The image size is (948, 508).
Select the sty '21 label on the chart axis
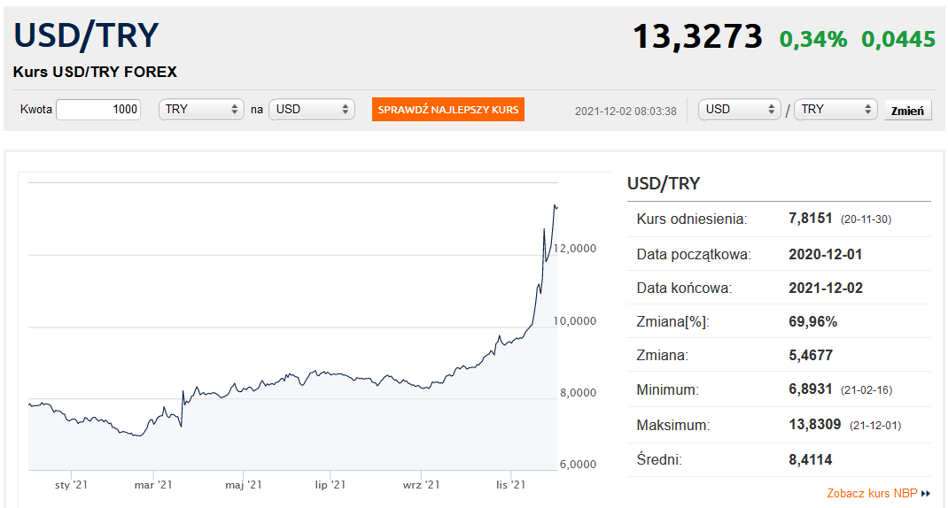pyautogui.click(x=71, y=485)
